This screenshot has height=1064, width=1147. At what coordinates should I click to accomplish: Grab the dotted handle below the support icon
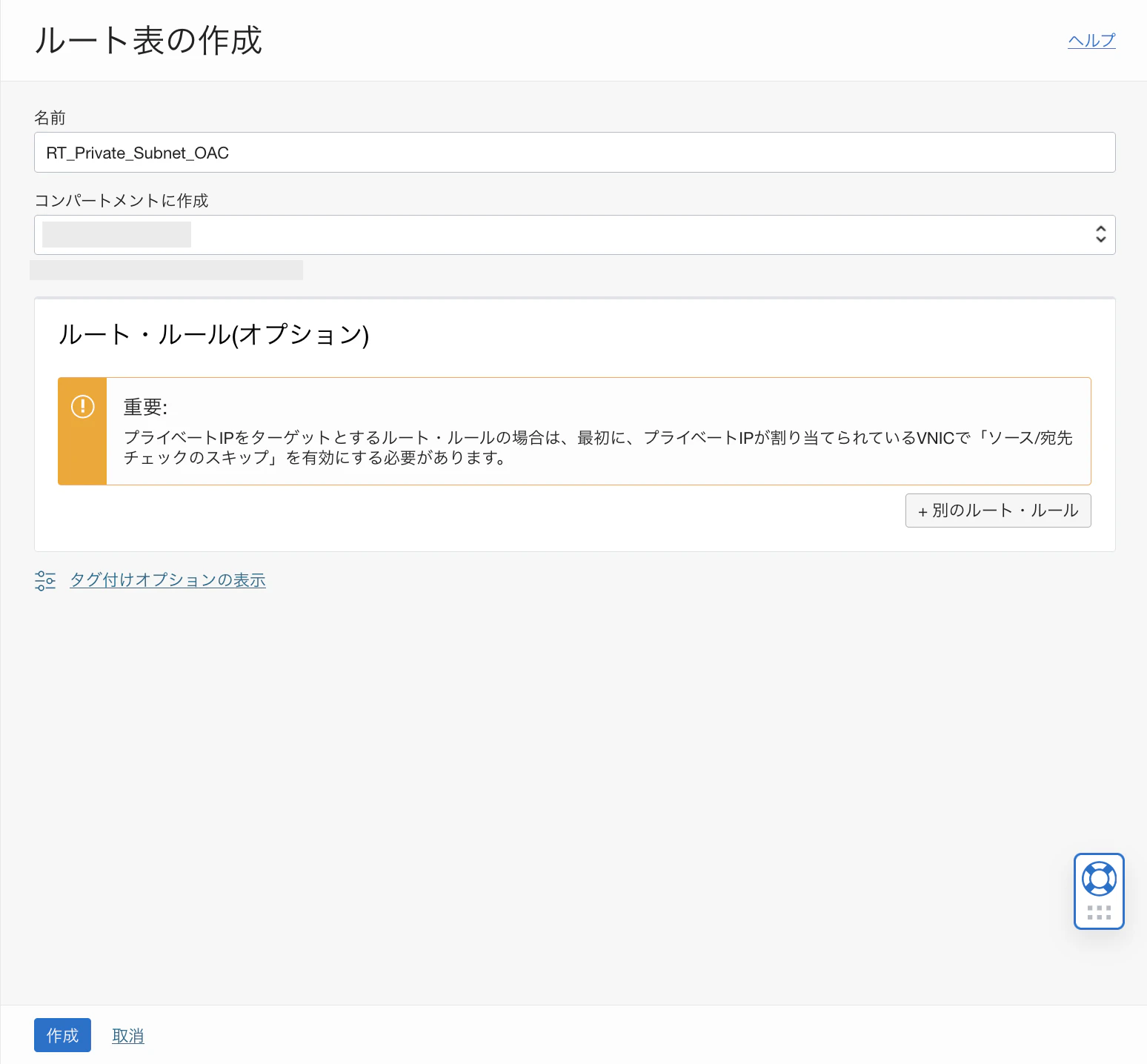tap(1099, 912)
